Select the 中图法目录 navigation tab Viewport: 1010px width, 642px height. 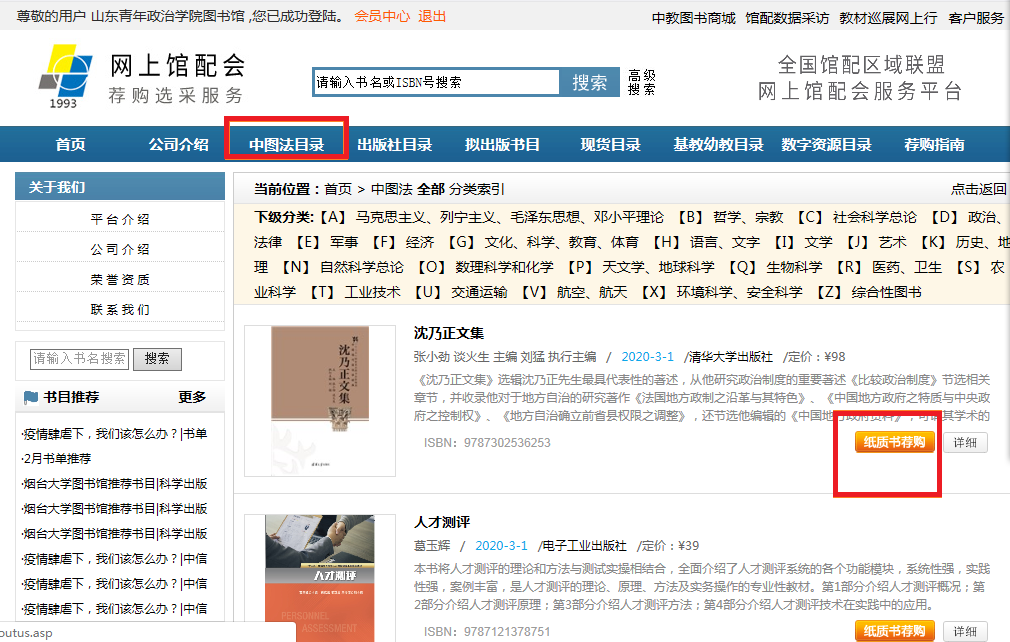pos(287,144)
